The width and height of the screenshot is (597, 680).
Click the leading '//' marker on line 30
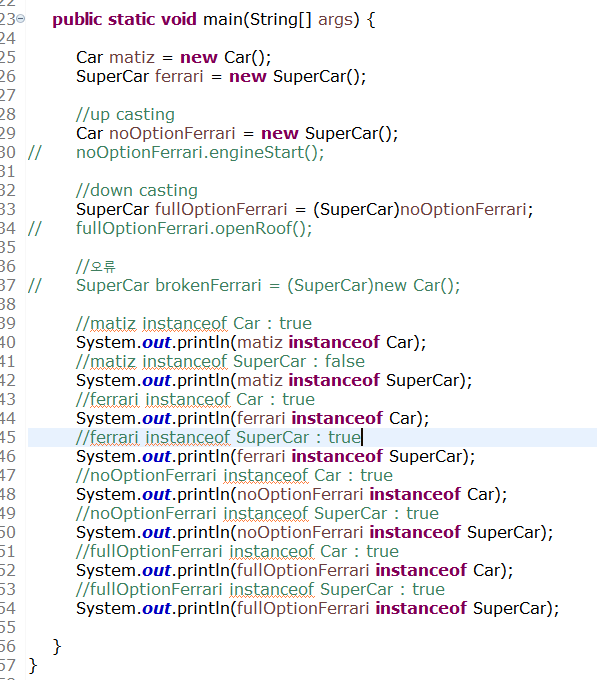(35, 153)
